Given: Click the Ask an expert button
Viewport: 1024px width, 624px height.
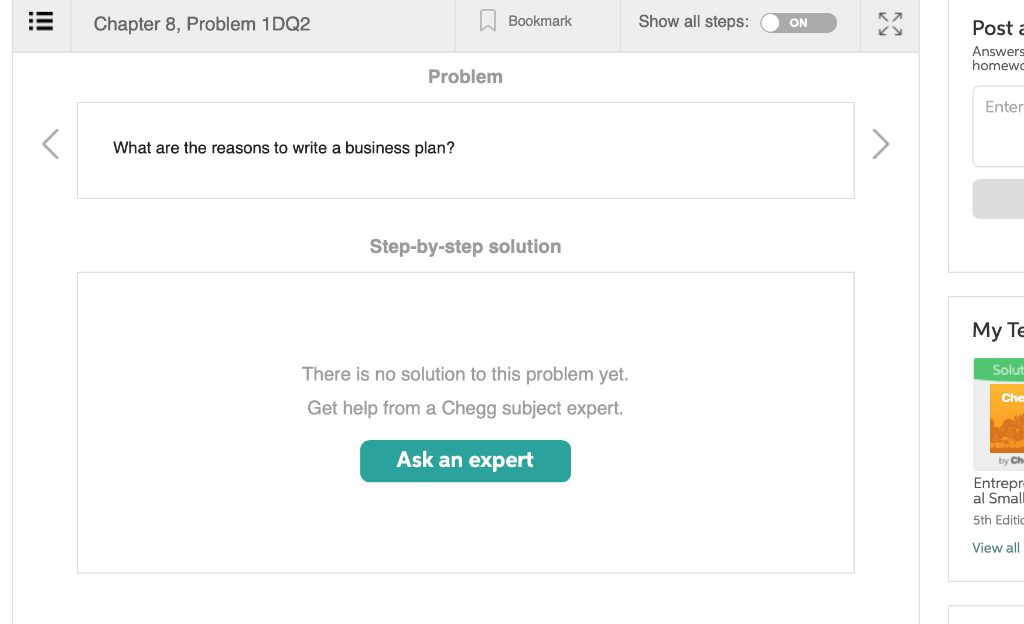Looking at the screenshot, I should tap(465, 461).
